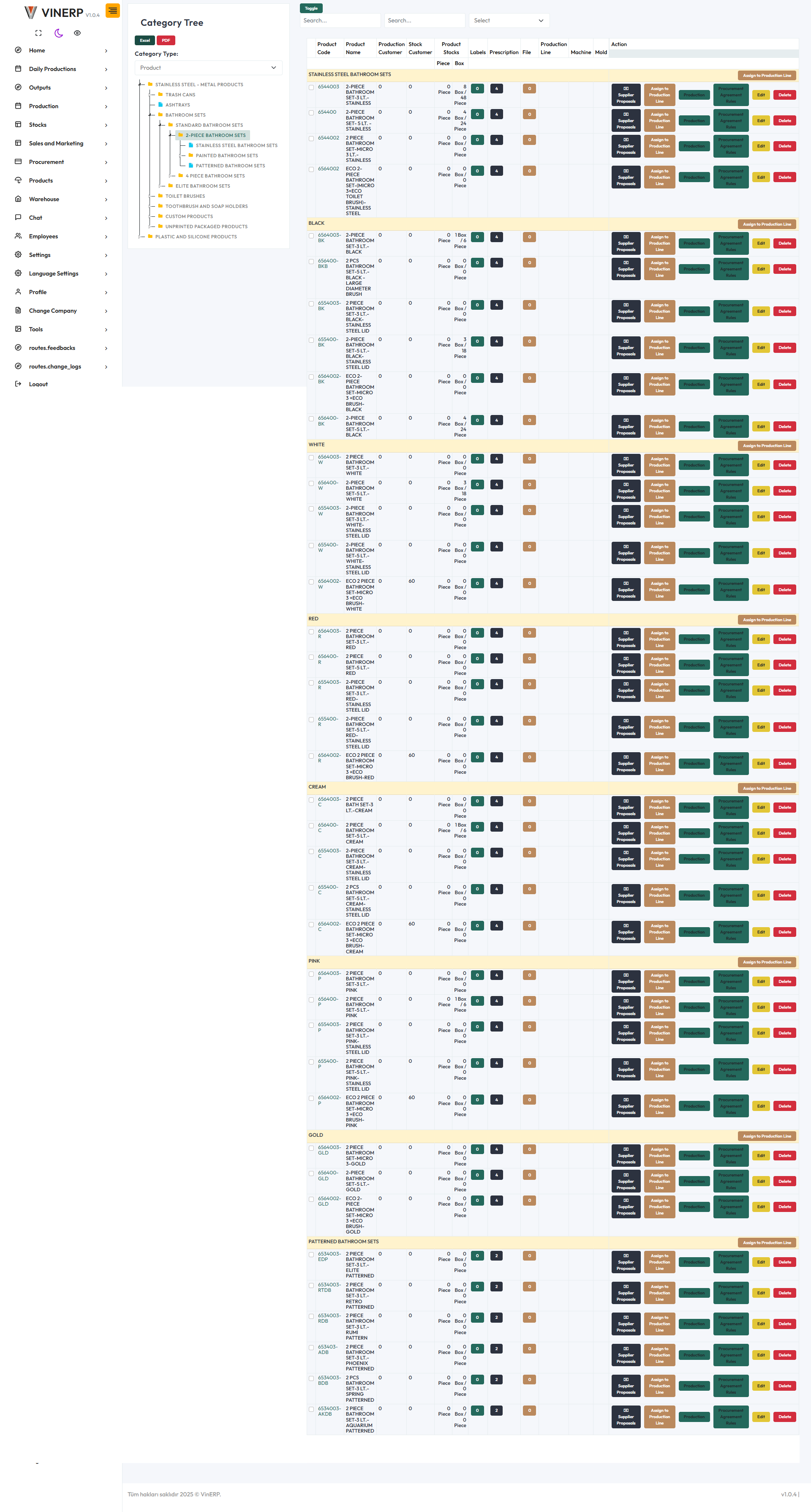Image resolution: width=811 pixels, height=1512 pixels.
Task: Delete product 6544003 row
Action: [x=784, y=95]
